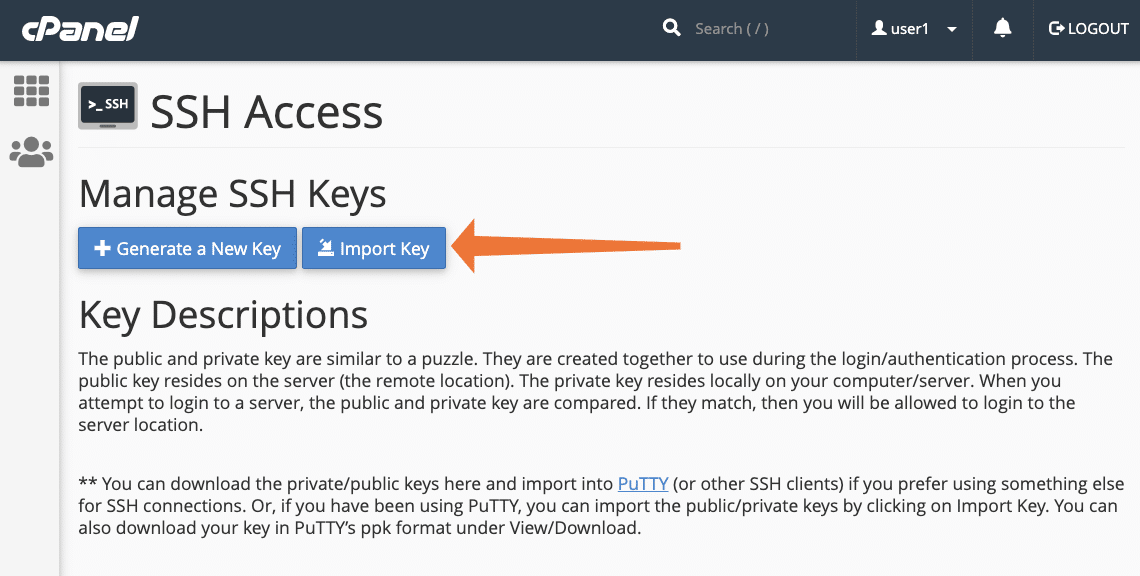Click the LOGOUT text link
This screenshot has width=1140, height=576.
point(1098,29)
